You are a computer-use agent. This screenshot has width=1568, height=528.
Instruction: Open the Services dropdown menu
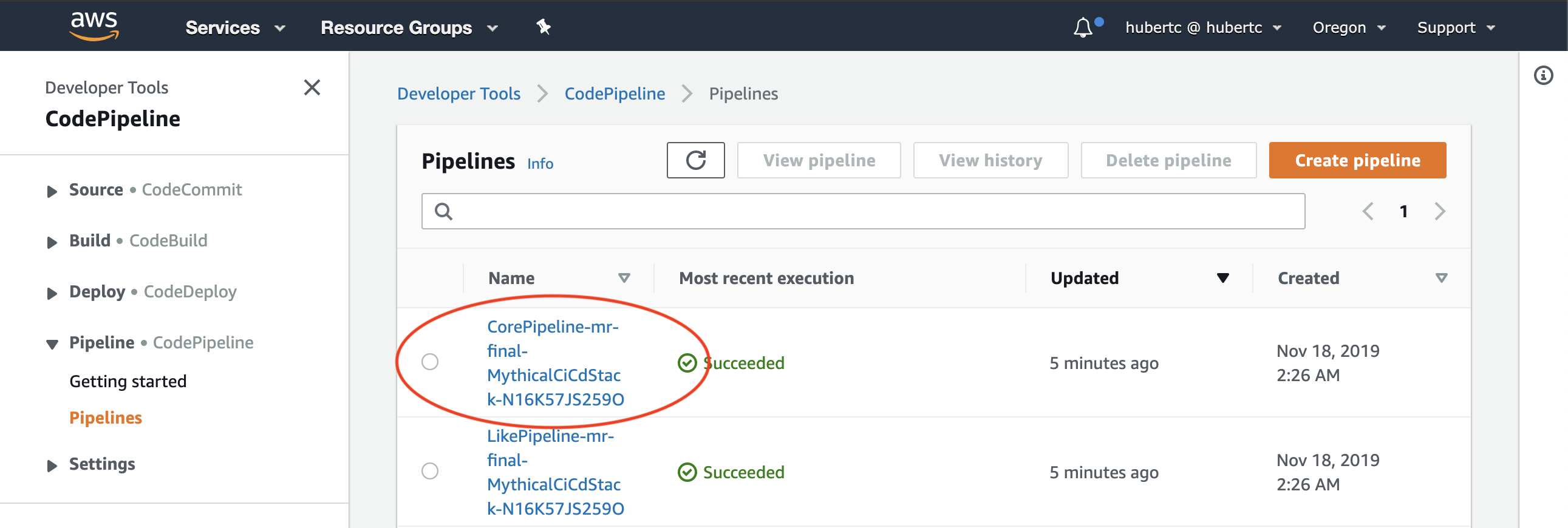235,27
